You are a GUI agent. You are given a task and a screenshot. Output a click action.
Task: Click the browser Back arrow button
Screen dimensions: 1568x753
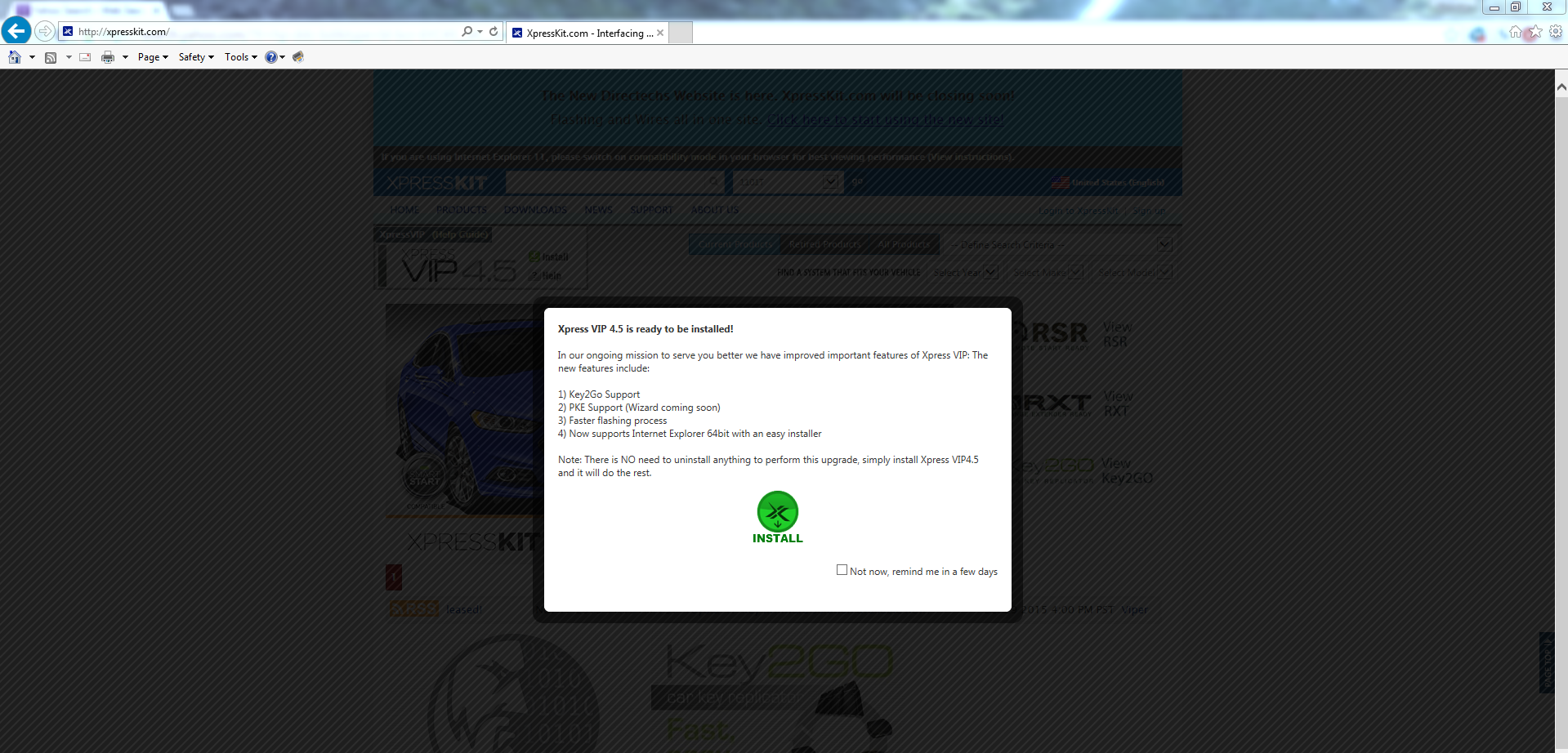point(16,31)
